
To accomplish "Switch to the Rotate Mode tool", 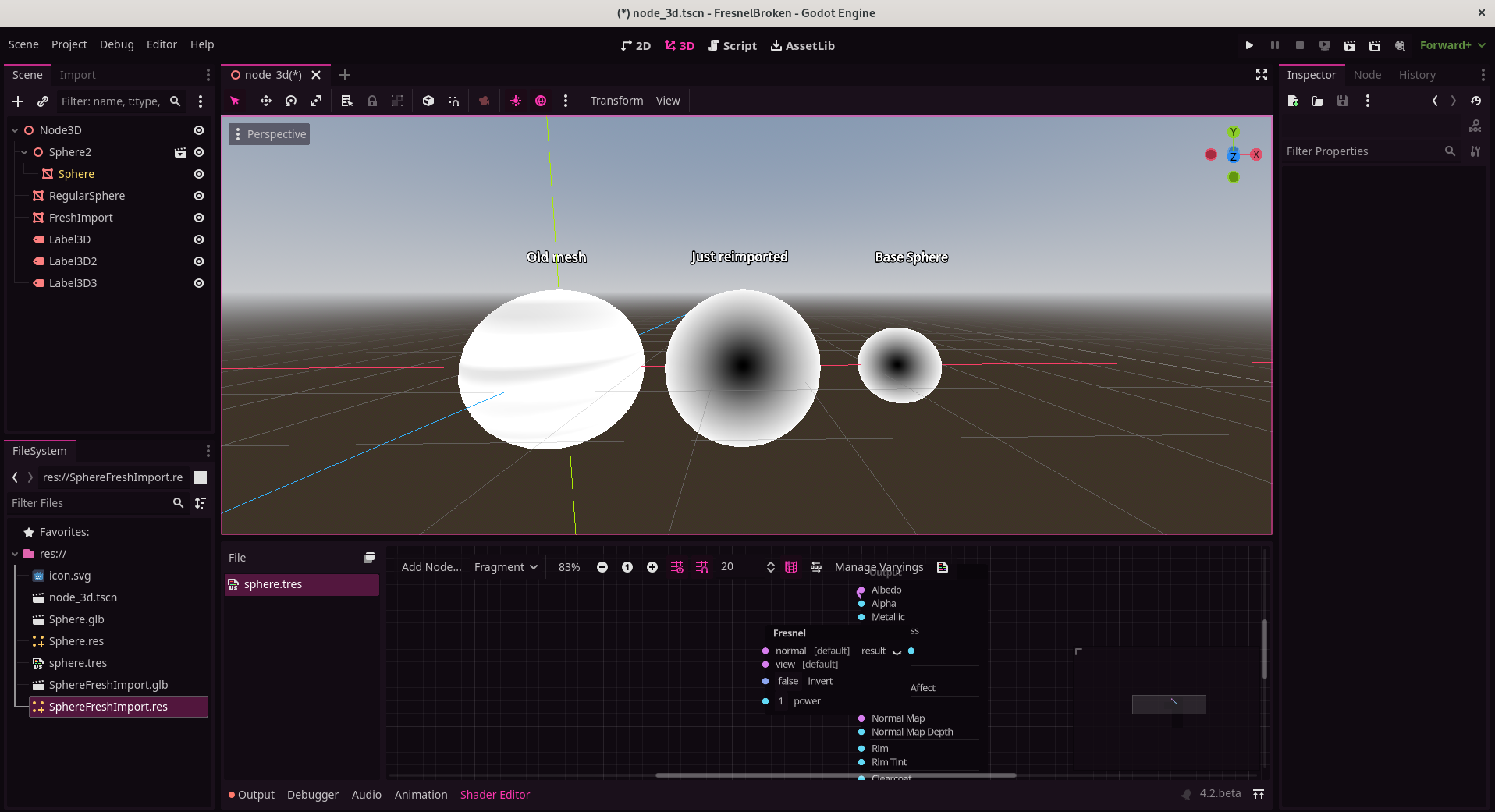I will click(x=291, y=101).
